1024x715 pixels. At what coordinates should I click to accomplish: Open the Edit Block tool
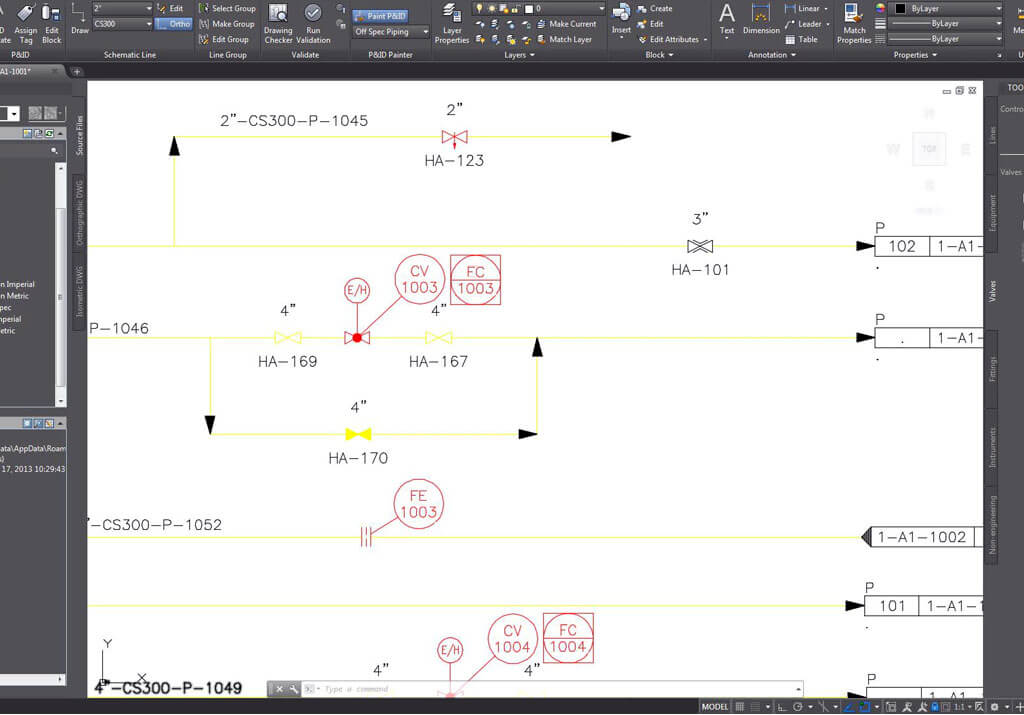pos(52,24)
